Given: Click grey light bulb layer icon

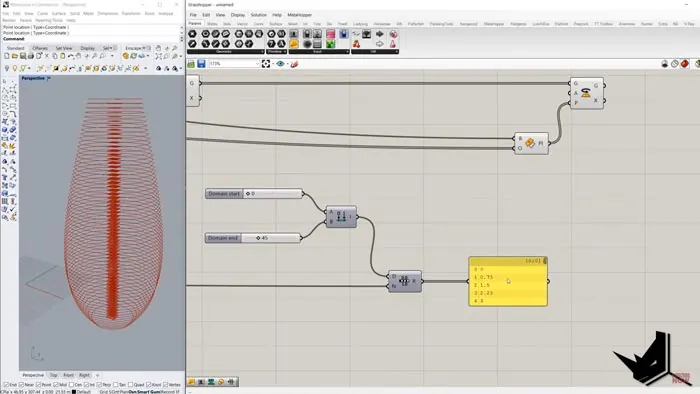Looking at the screenshot, I should tap(7, 68).
